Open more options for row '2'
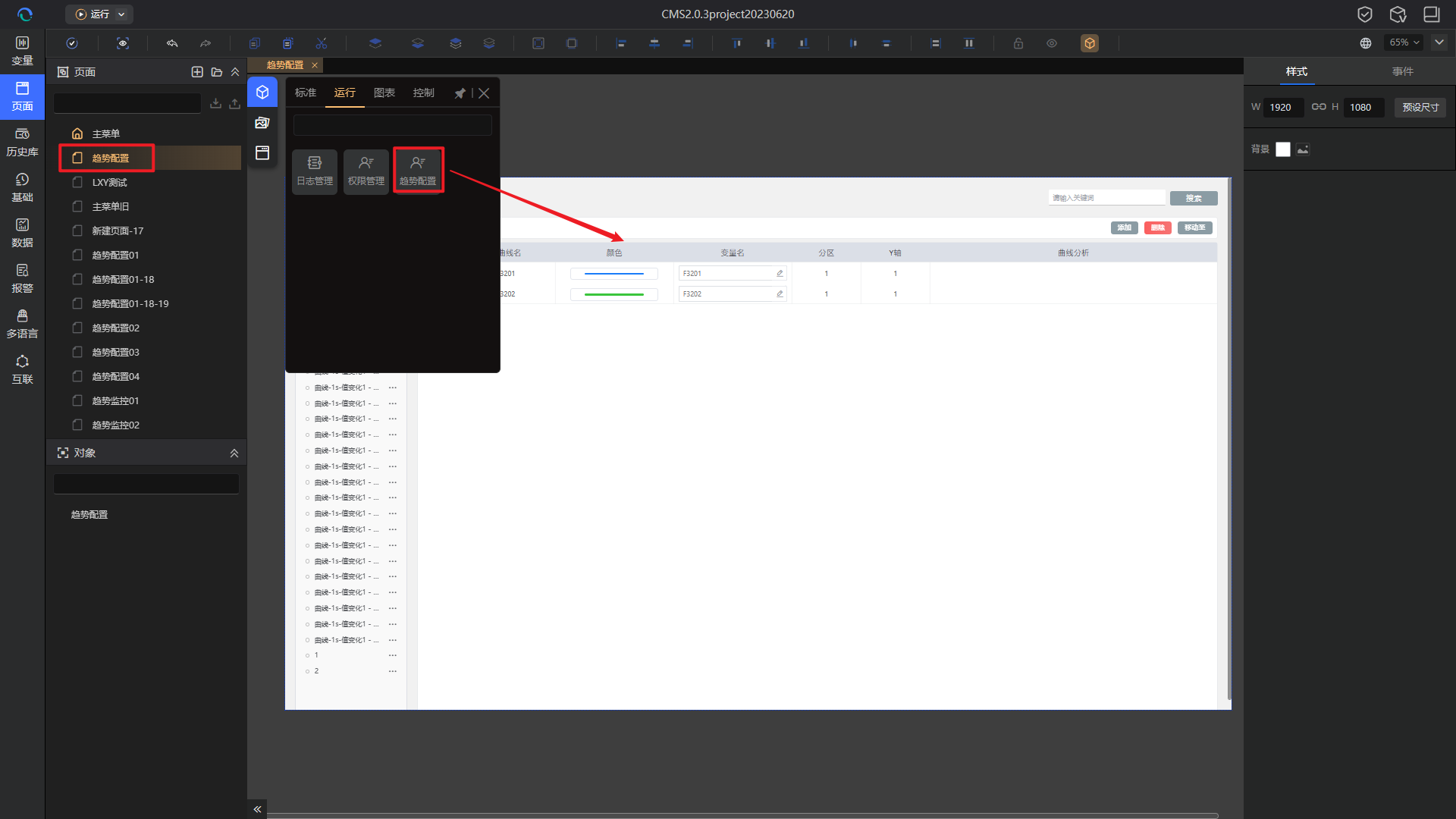 [393, 671]
